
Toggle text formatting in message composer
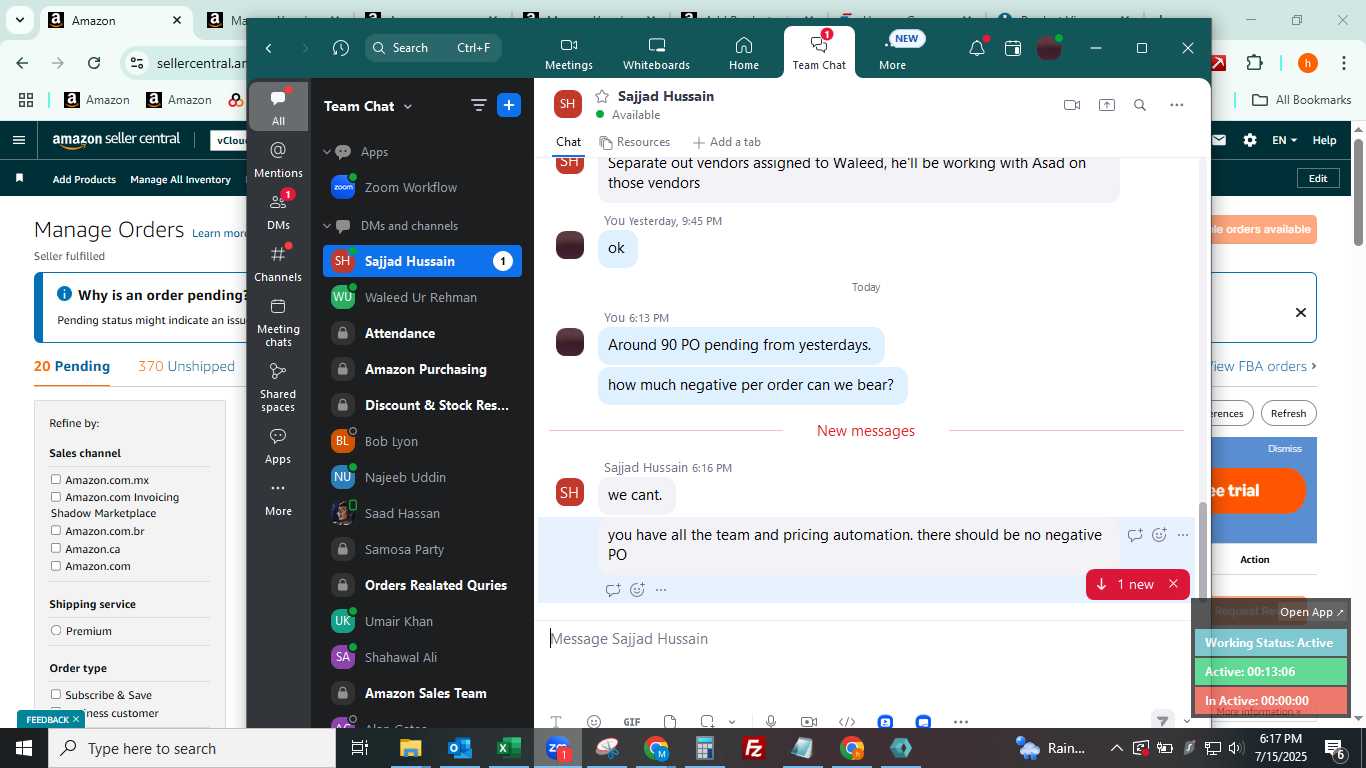click(556, 721)
